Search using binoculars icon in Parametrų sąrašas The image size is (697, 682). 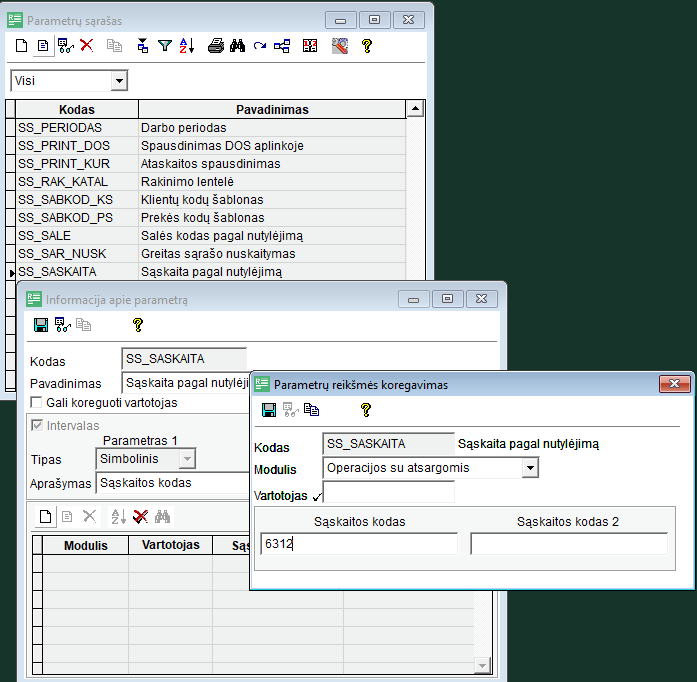tap(237, 45)
